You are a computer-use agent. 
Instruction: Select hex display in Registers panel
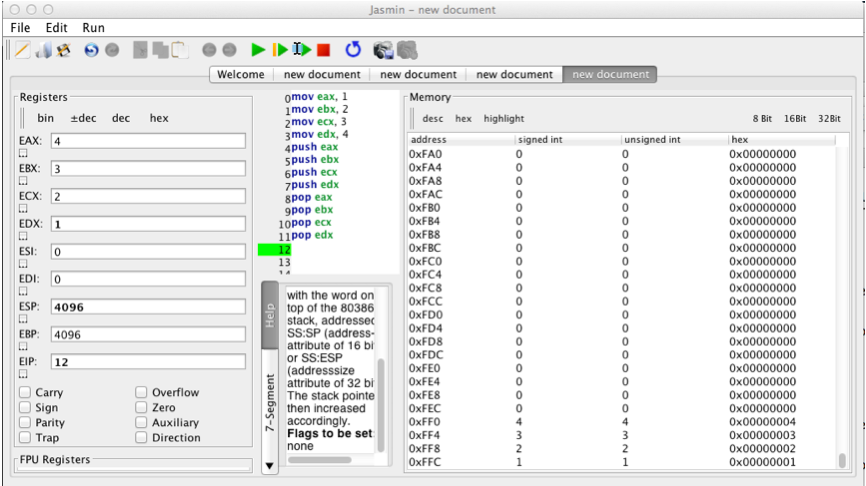coord(159,118)
